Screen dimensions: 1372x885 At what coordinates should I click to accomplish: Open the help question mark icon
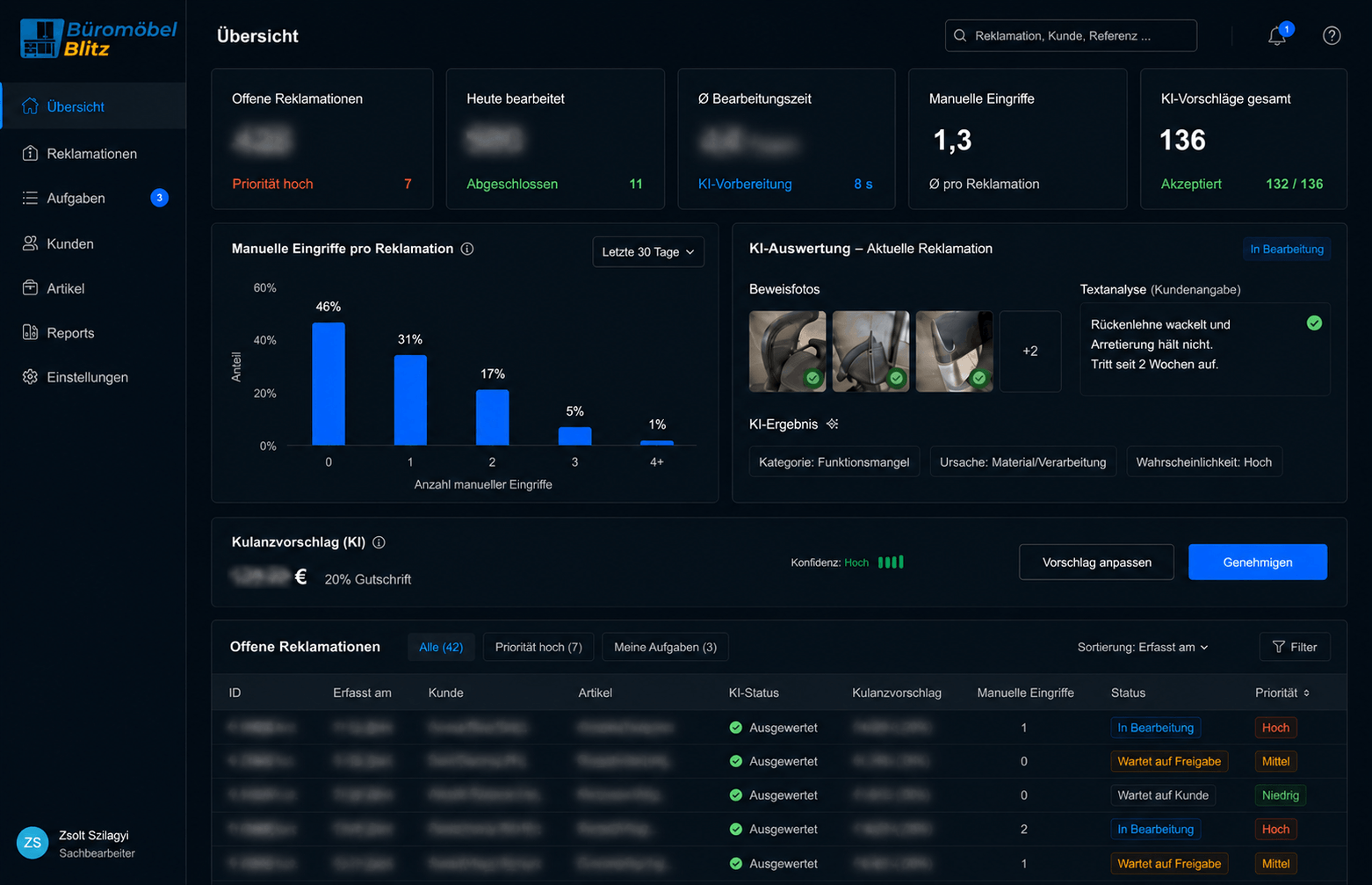(1332, 36)
